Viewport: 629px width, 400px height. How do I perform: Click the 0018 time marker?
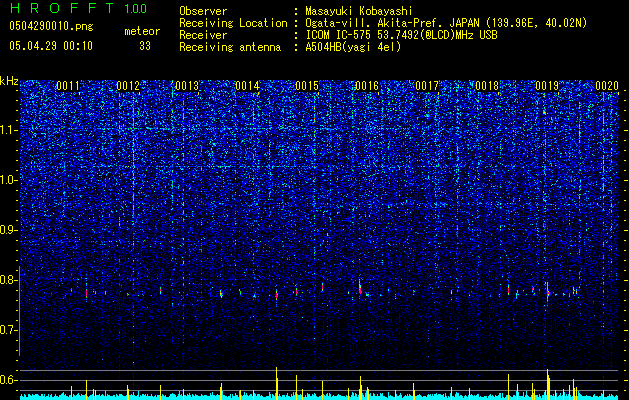coord(487,86)
